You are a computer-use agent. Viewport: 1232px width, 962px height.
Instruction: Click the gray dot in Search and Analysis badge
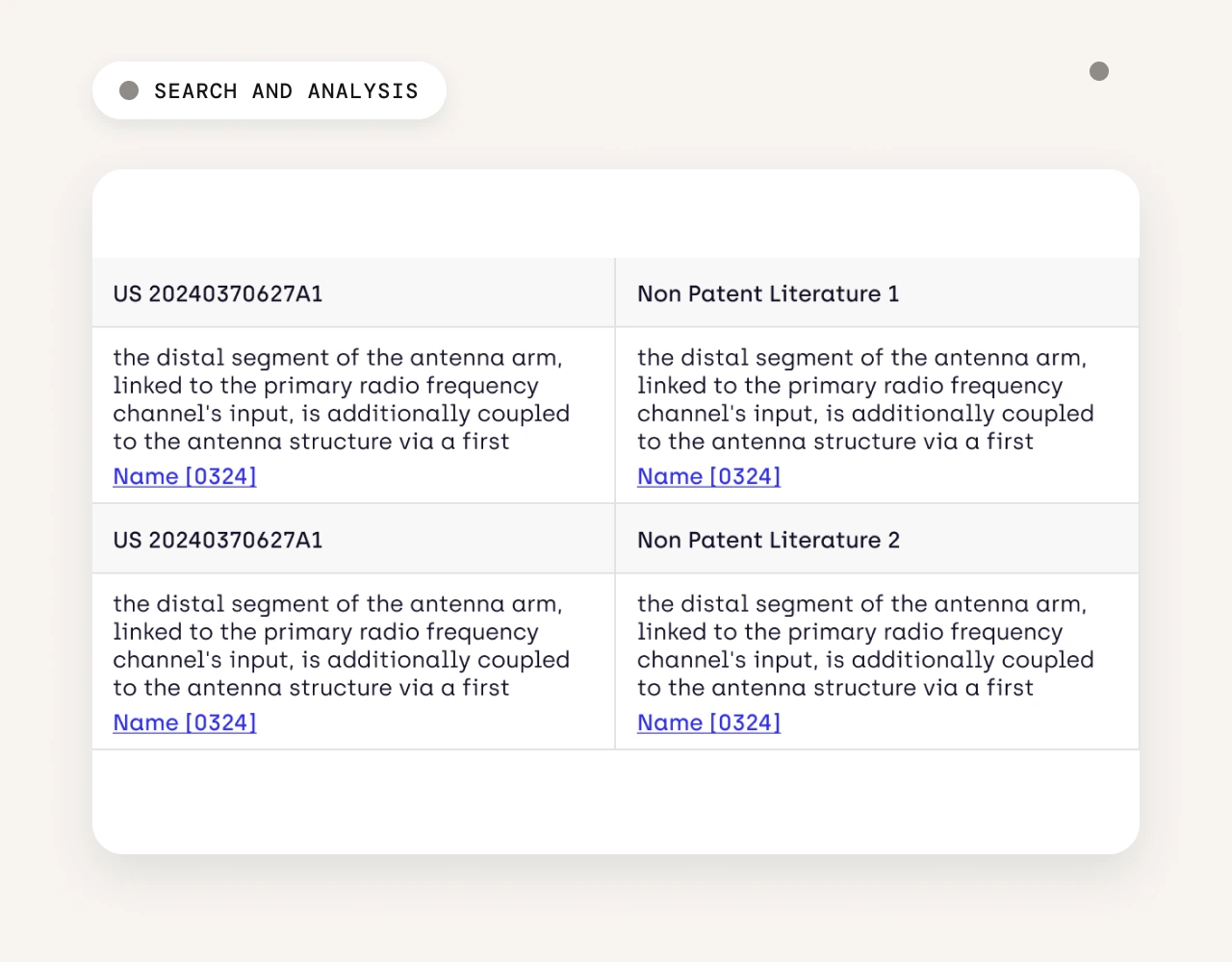point(129,90)
